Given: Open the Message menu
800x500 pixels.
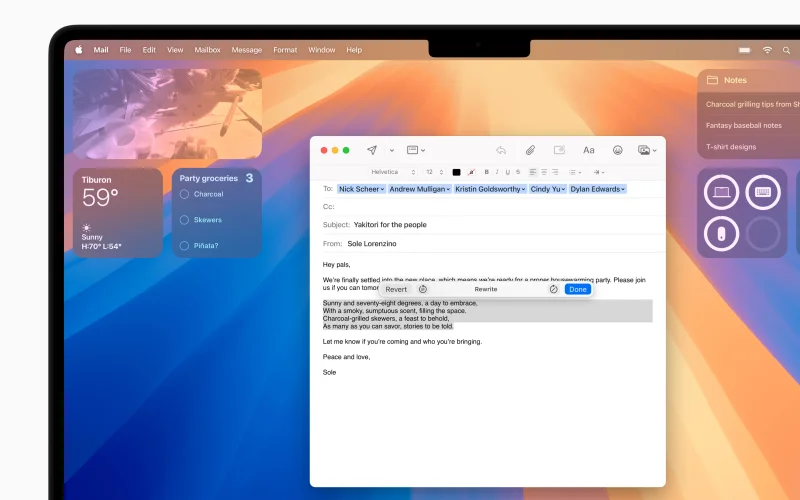Looking at the screenshot, I should coord(246,49).
